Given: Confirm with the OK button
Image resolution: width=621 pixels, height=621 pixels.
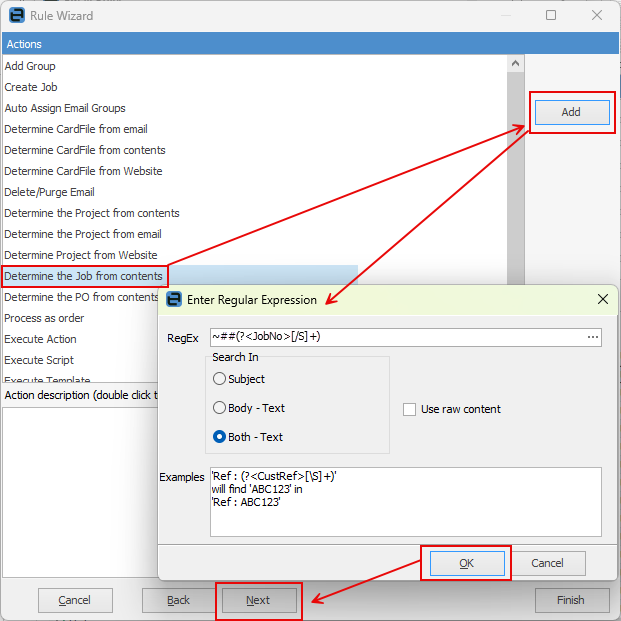Looking at the screenshot, I should pos(467,563).
